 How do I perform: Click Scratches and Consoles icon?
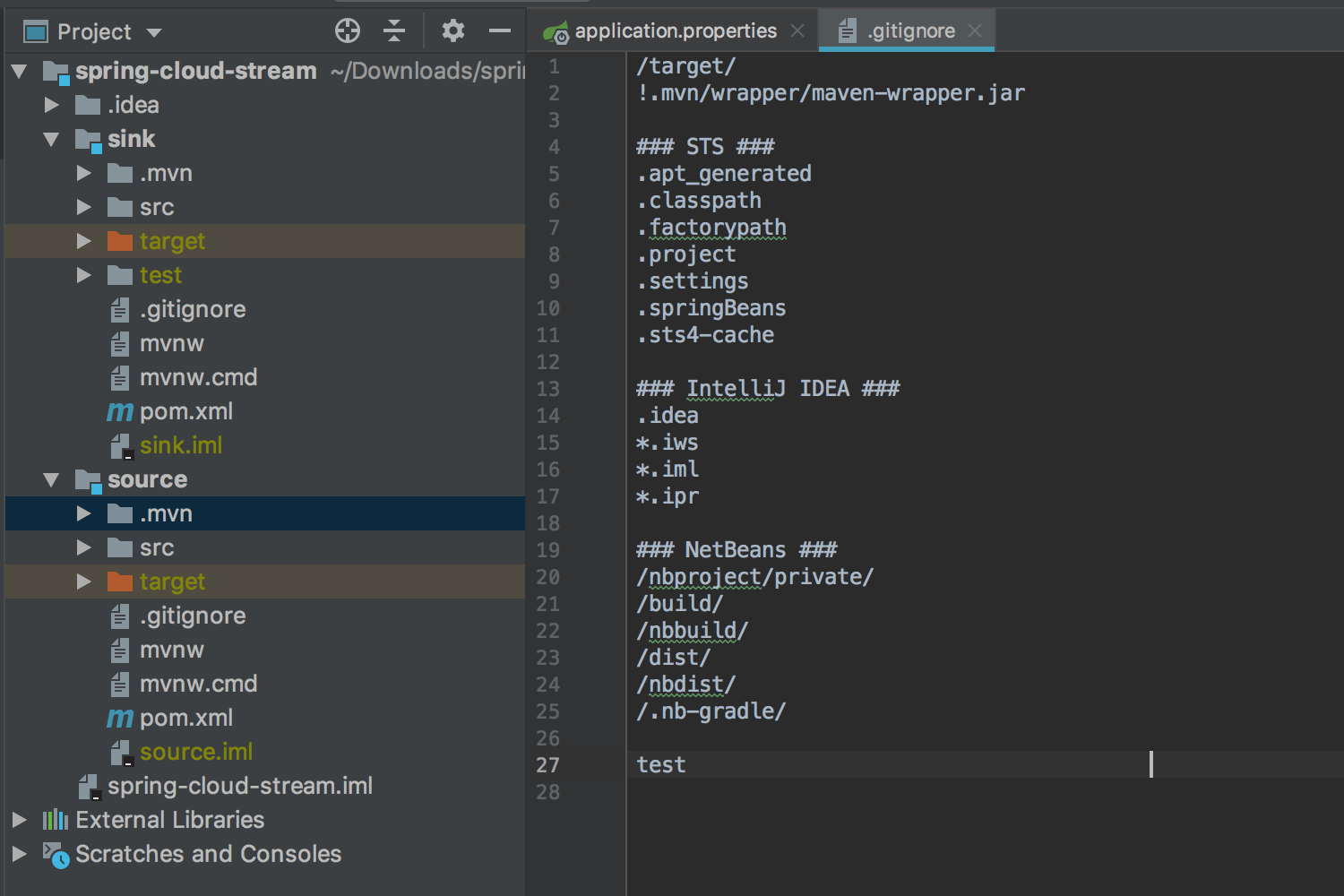tap(56, 855)
